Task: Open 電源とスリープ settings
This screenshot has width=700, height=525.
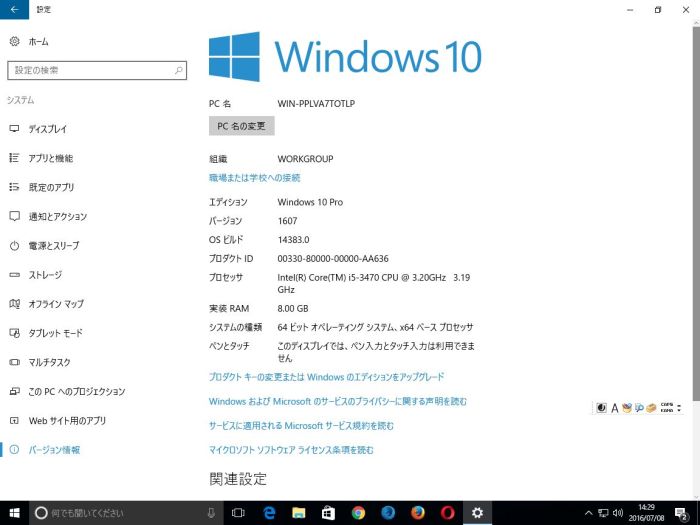Action: pos(54,246)
